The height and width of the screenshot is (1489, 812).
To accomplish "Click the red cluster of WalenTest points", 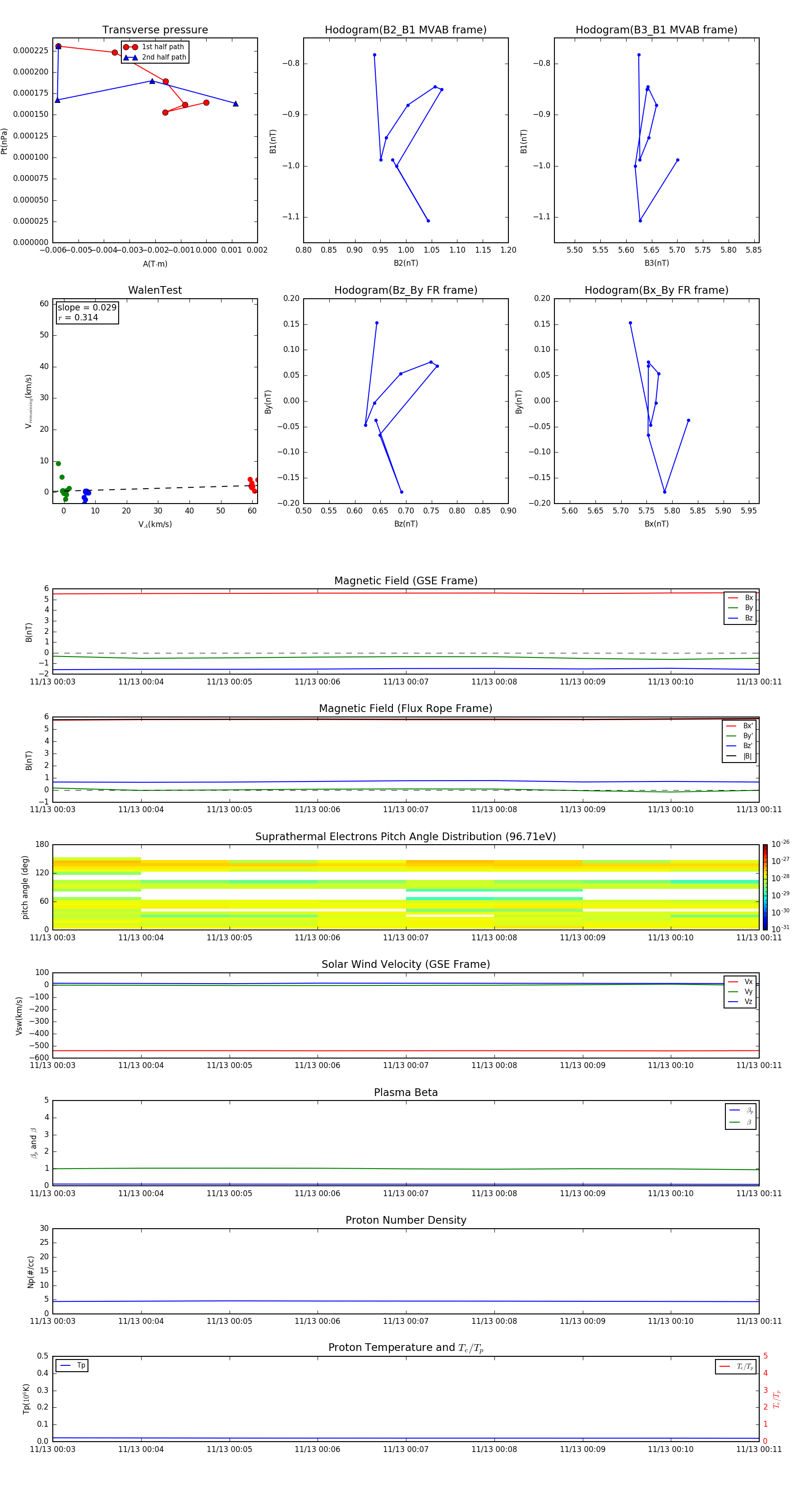I will pos(253,485).
